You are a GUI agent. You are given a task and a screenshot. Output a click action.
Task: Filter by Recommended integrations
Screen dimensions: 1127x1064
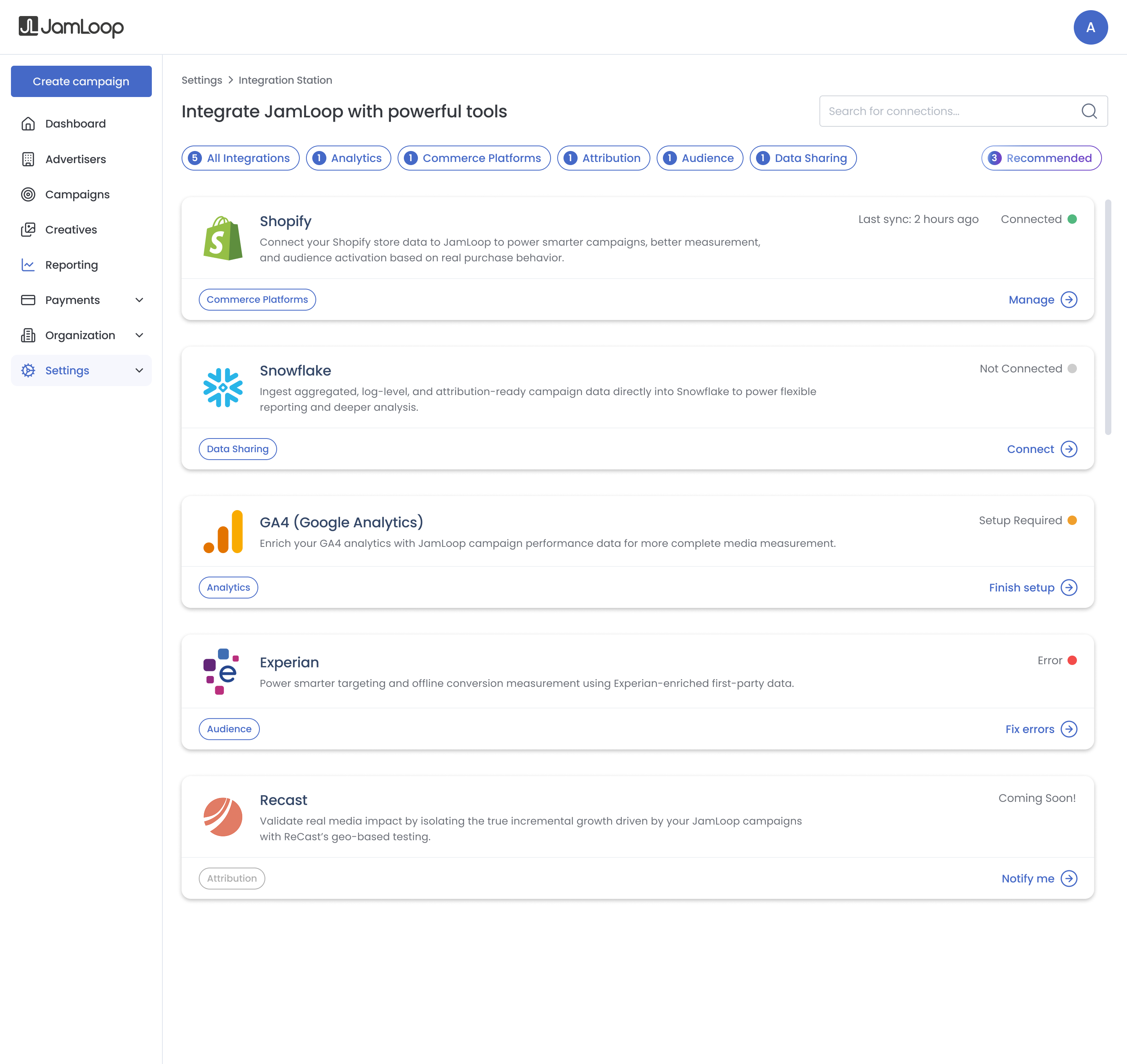[1041, 158]
